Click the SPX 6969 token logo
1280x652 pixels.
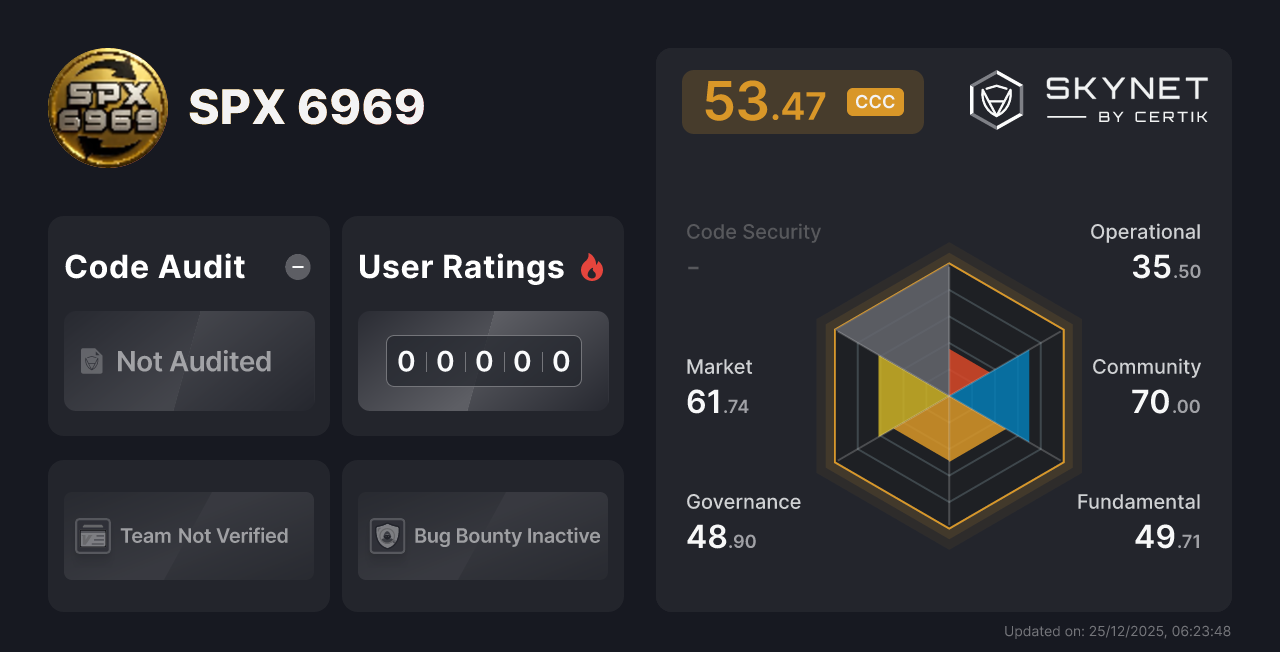pyautogui.click(x=108, y=107)
